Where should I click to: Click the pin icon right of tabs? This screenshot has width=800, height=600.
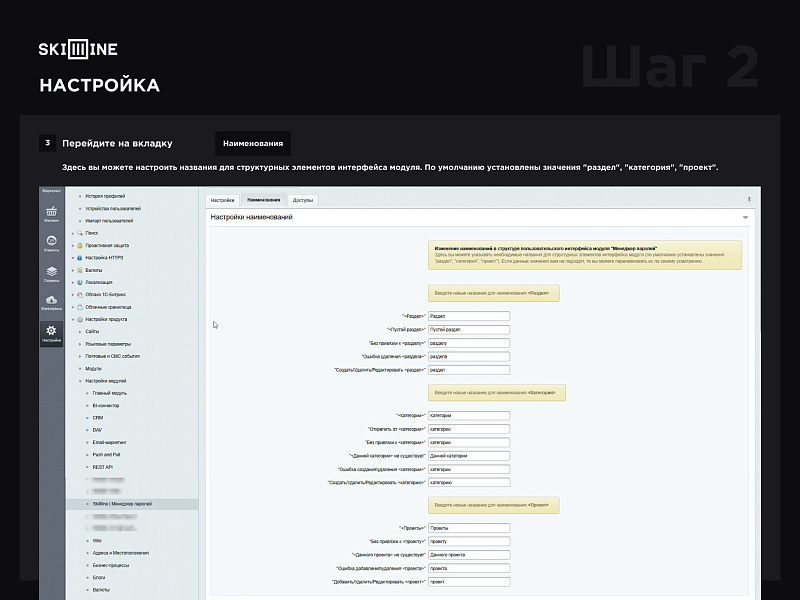749,200
